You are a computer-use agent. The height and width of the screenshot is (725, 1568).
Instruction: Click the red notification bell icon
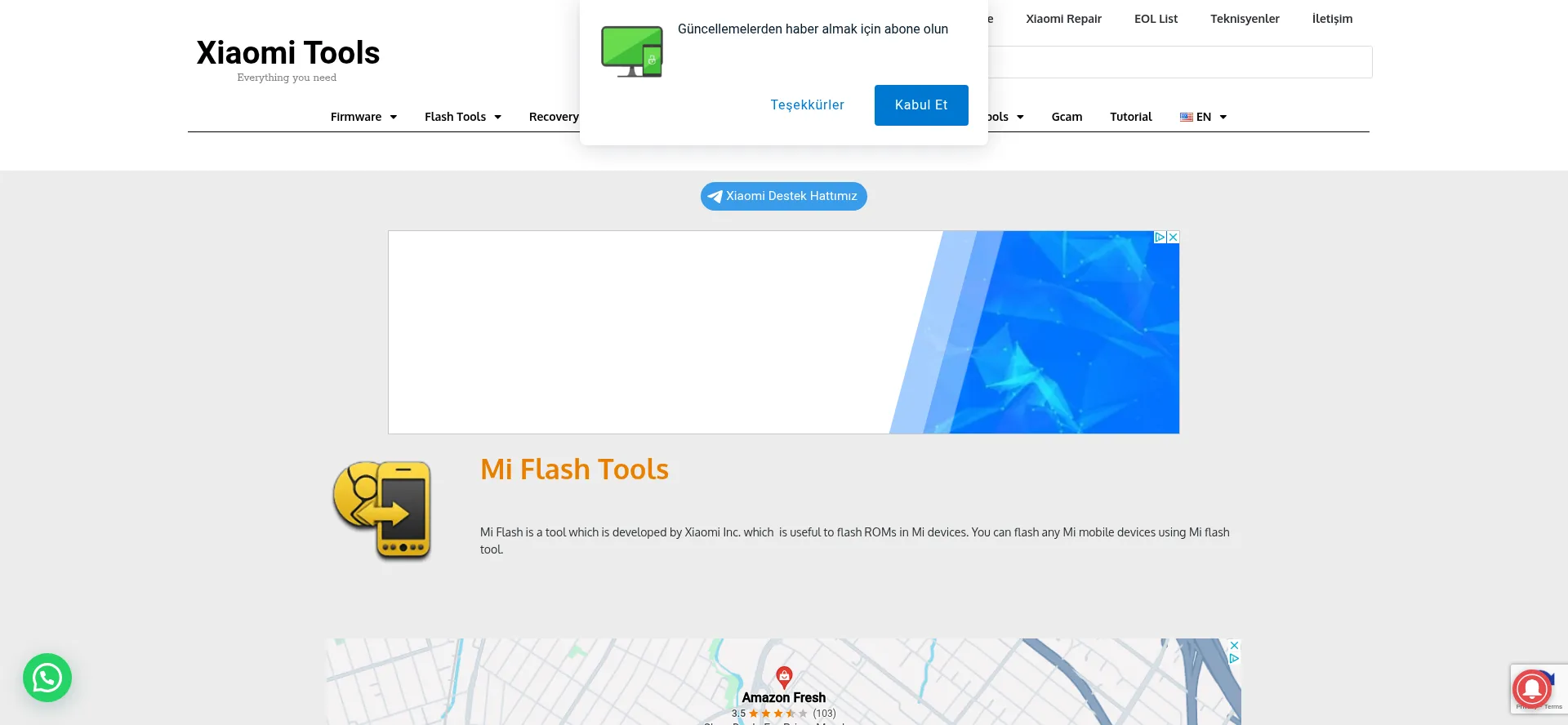pyautogui.click(x=1531, y=688)
